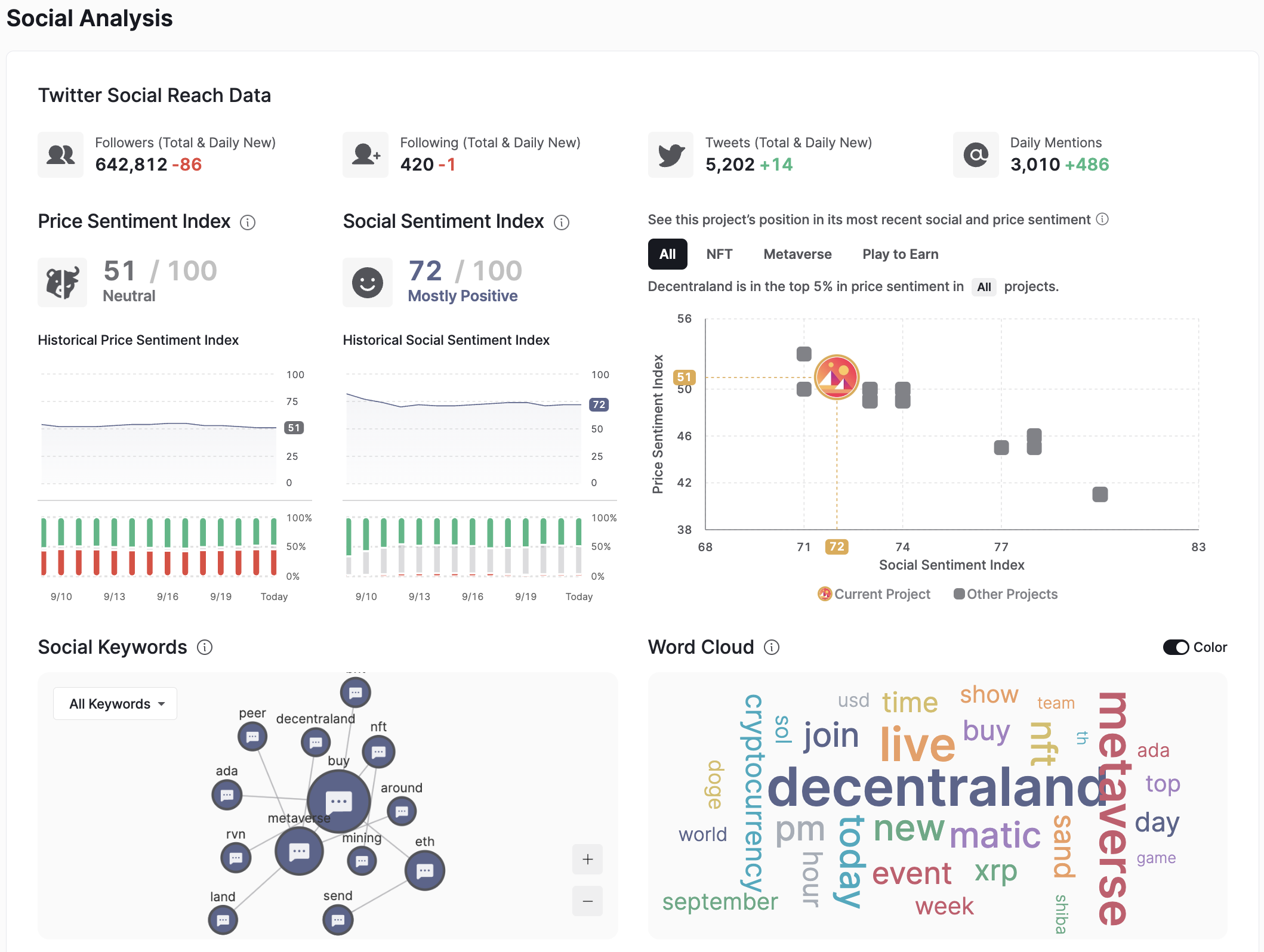Switch to the Metaverse tab
The height and width of the screenshot is (952, 1264).
tap(797, 254)
